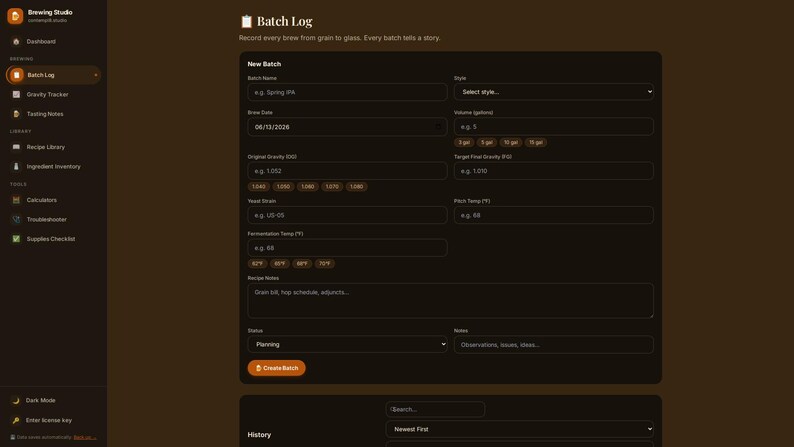The image size is (794, 447).
Task: Open Recipe Library section
Action: [x=53, y=147]
